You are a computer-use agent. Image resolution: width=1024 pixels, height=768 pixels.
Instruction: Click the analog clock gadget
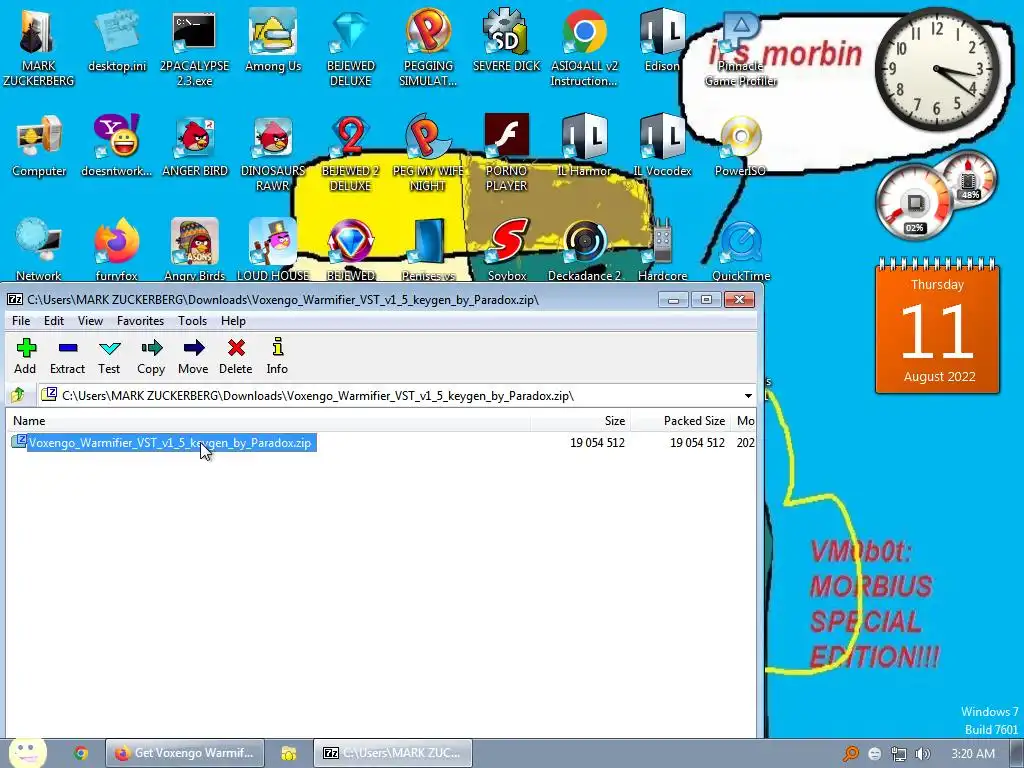click(x=937, y=68)
